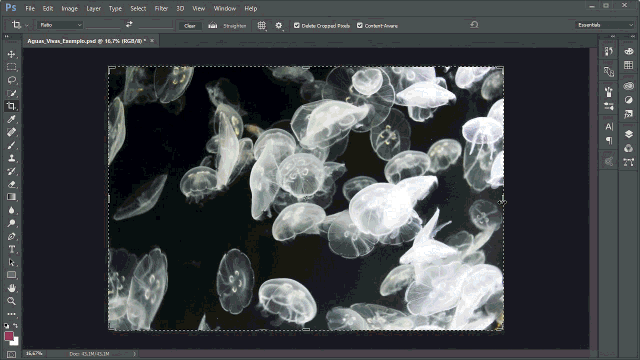Viewport: 640px width, 360px height.
Task: Open the File menu
Action: click(x=30, y=8)
